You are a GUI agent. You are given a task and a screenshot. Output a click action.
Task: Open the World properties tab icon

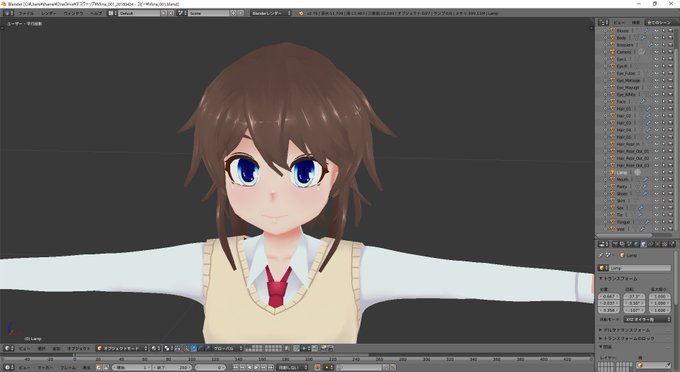pos(636,245)
